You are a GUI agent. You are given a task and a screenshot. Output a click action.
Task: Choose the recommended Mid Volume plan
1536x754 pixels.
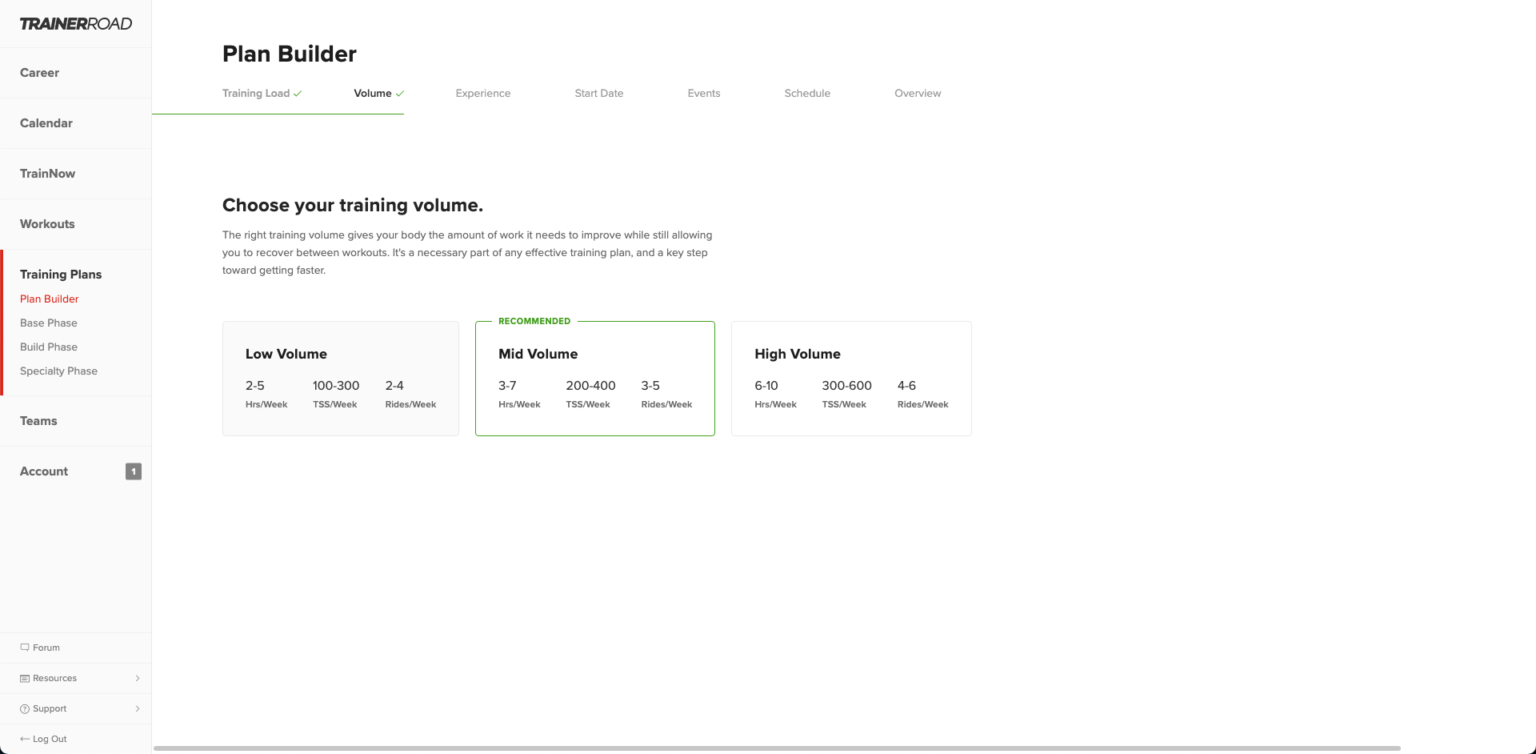coord(595,378)
